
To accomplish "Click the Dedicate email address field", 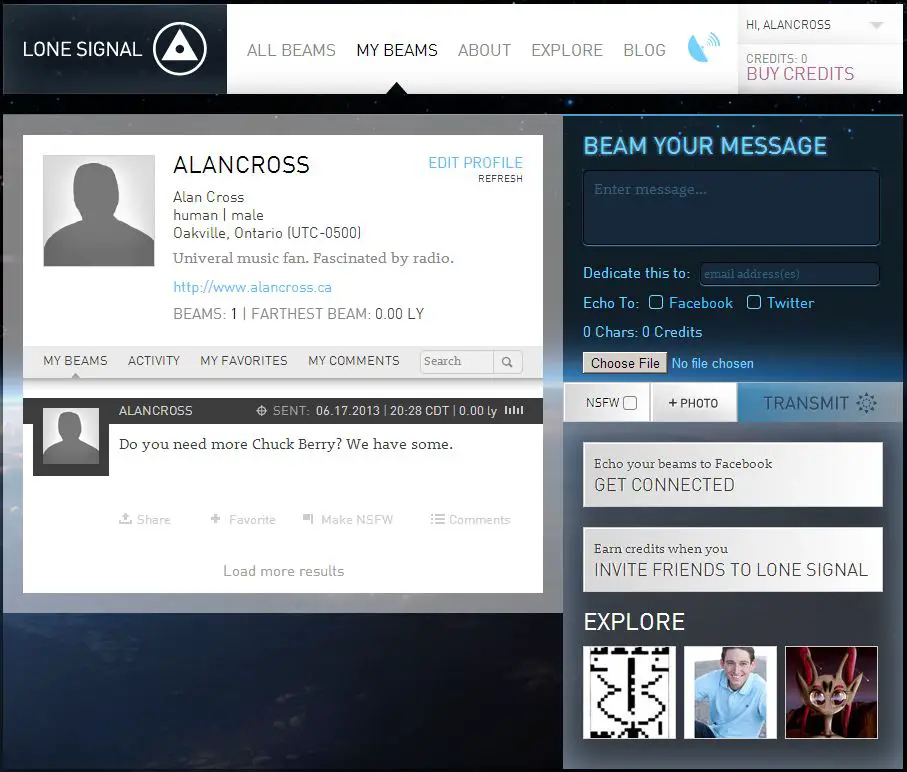I will [790, 274].
